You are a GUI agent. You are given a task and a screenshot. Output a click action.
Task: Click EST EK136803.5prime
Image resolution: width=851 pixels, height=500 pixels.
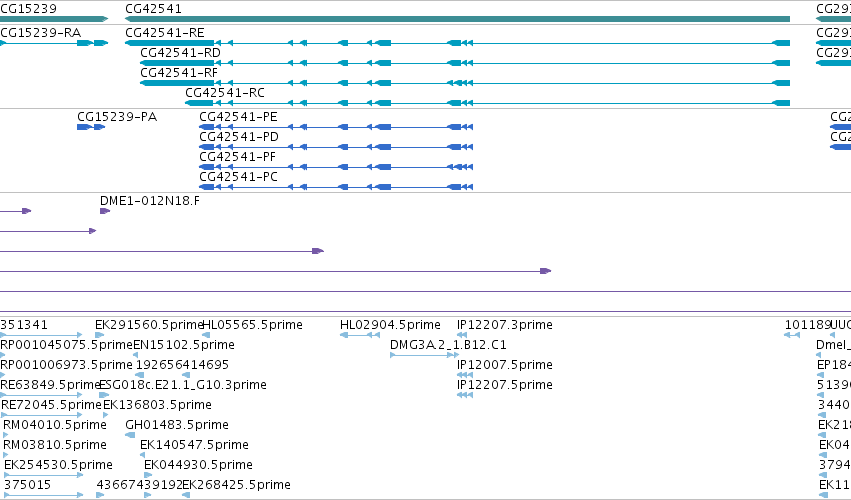pyautogui.click(x=157, y=405)
